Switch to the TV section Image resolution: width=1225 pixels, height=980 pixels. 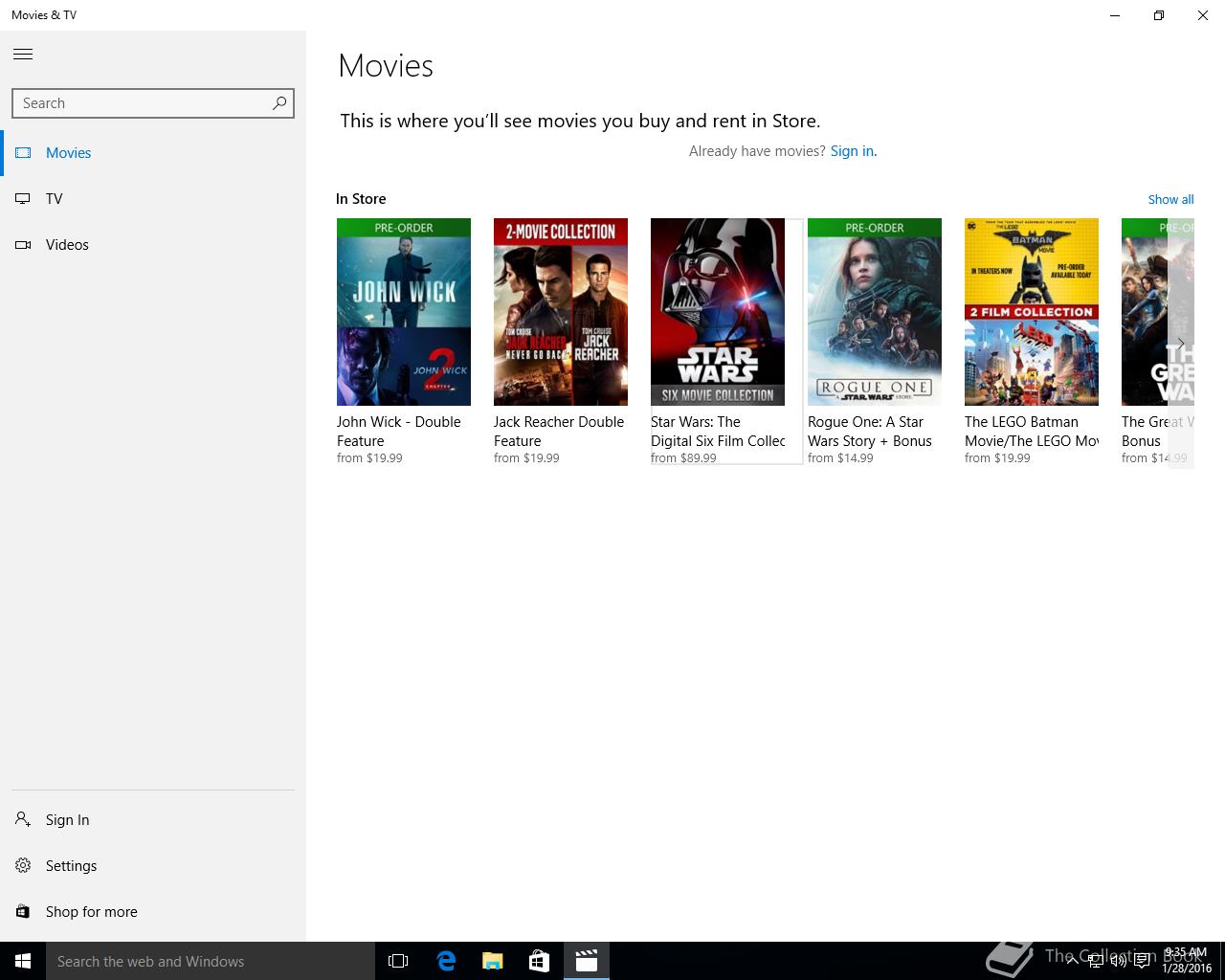(153, 199)
